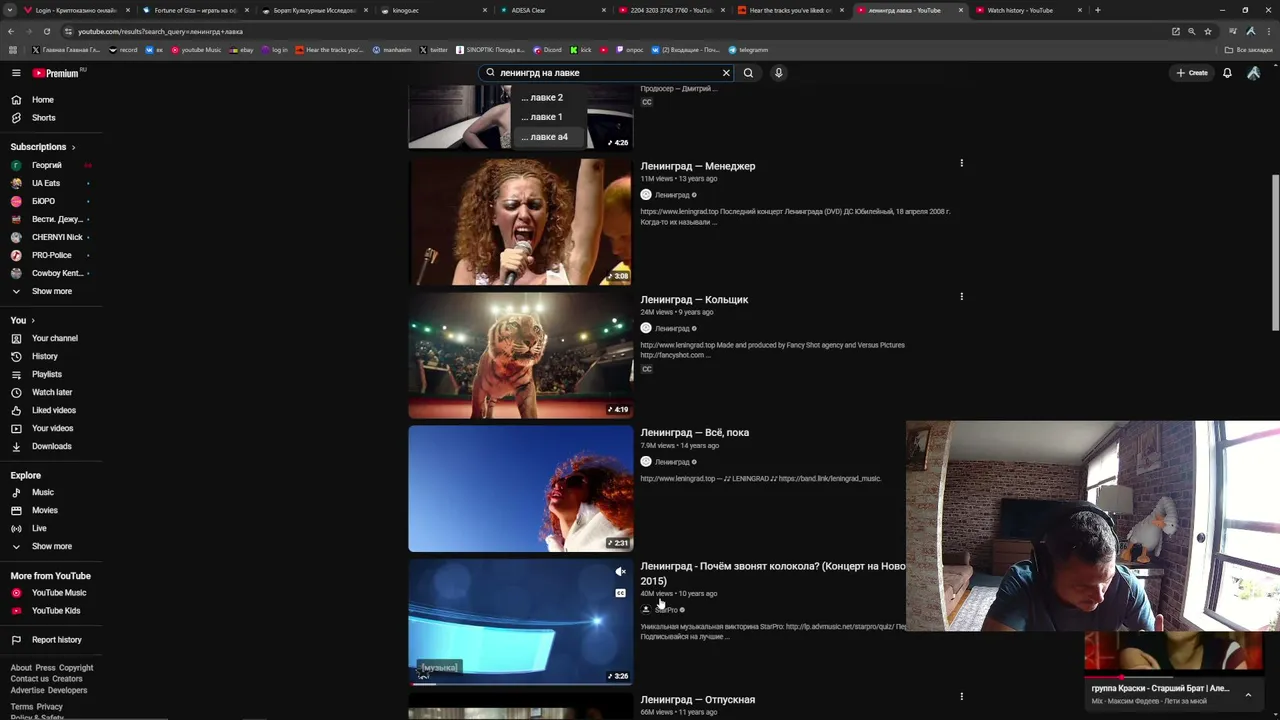Screen dimensions: 1280x720
Task: Expand Show more under Explore
Action: (52, 546)
